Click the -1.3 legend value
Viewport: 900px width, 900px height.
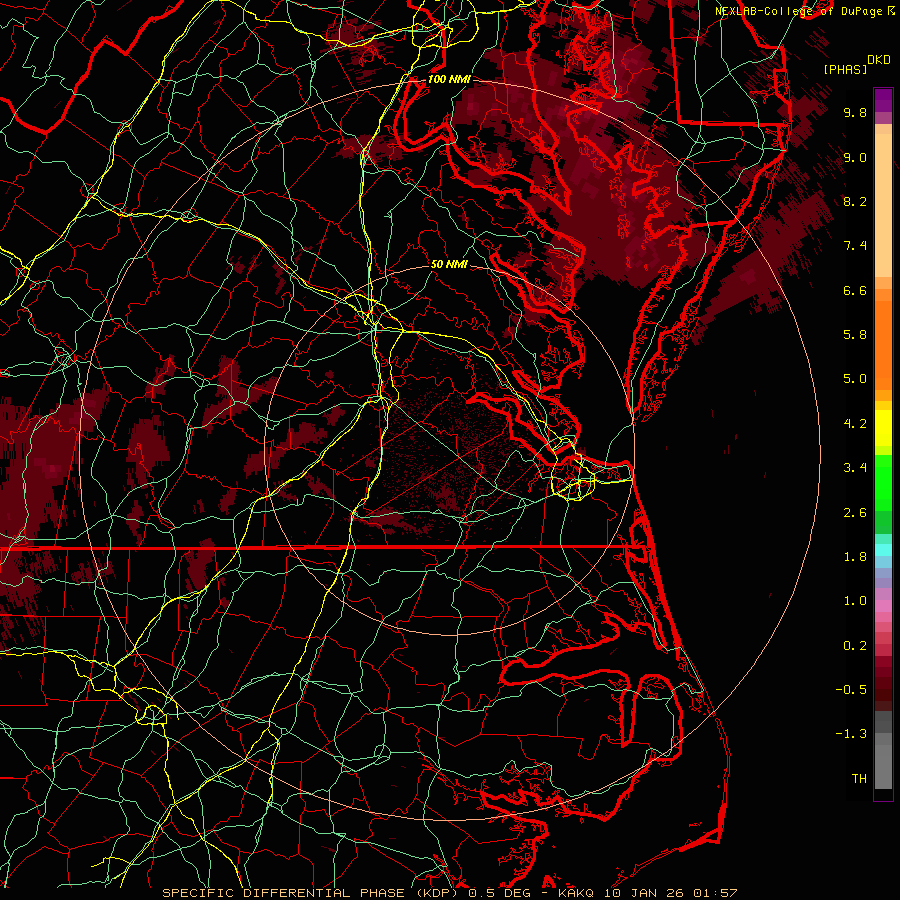tap(851, 734)
